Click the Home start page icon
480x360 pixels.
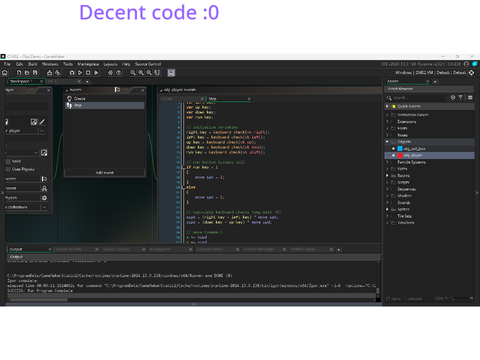click(5, 73)
